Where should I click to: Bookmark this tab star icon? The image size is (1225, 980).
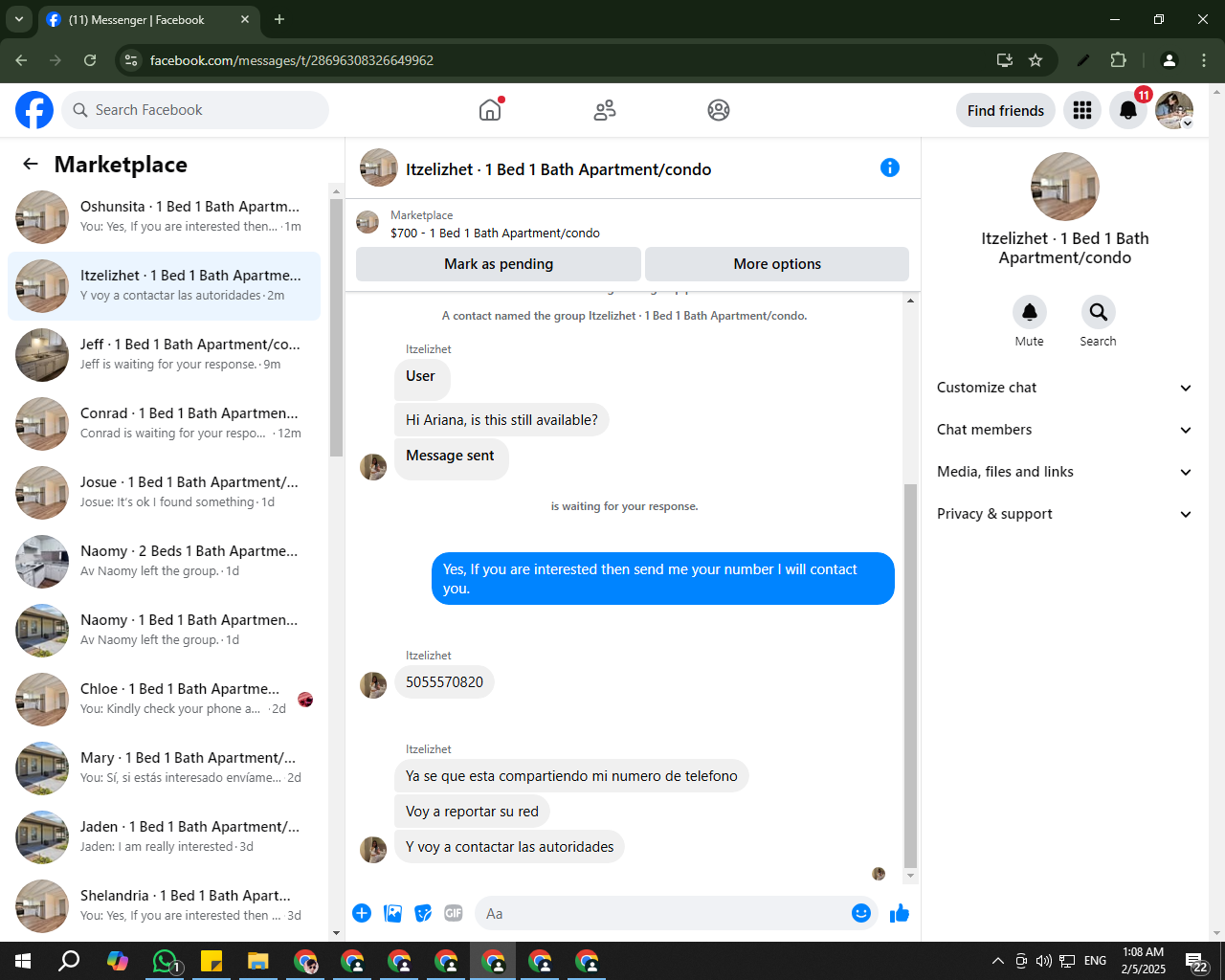pyautogui.click(x=1036, y=60)
